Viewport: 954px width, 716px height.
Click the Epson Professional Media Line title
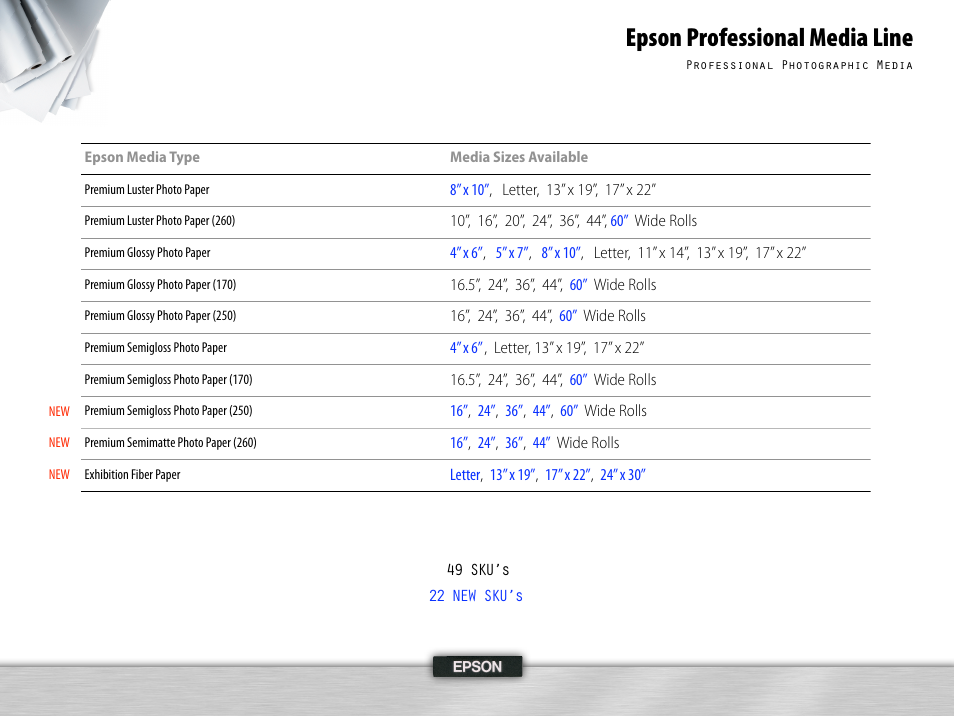(769, 38)
